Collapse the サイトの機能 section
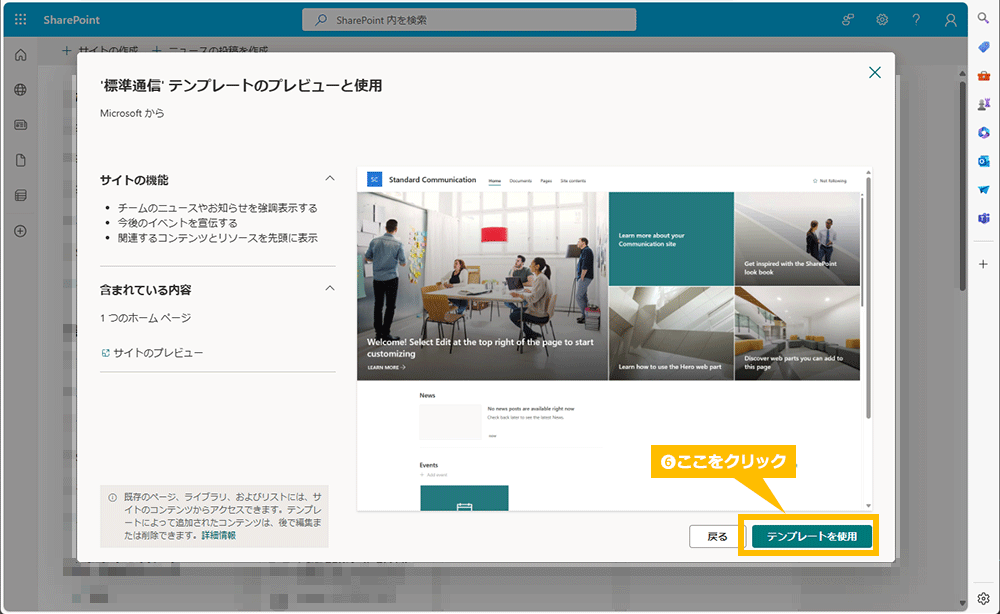The image size is (1000, 614). (330, 176)
